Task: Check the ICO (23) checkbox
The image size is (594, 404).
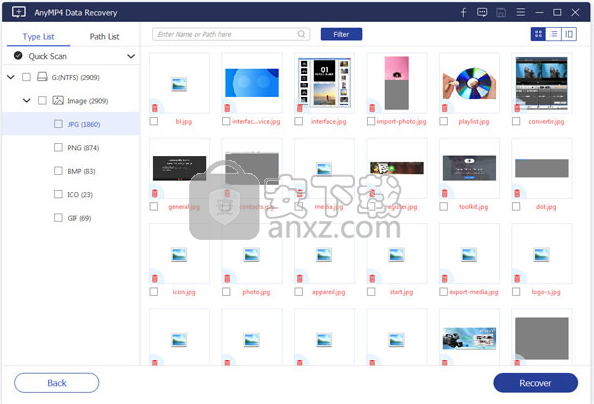Action: (x=58, y=194)
